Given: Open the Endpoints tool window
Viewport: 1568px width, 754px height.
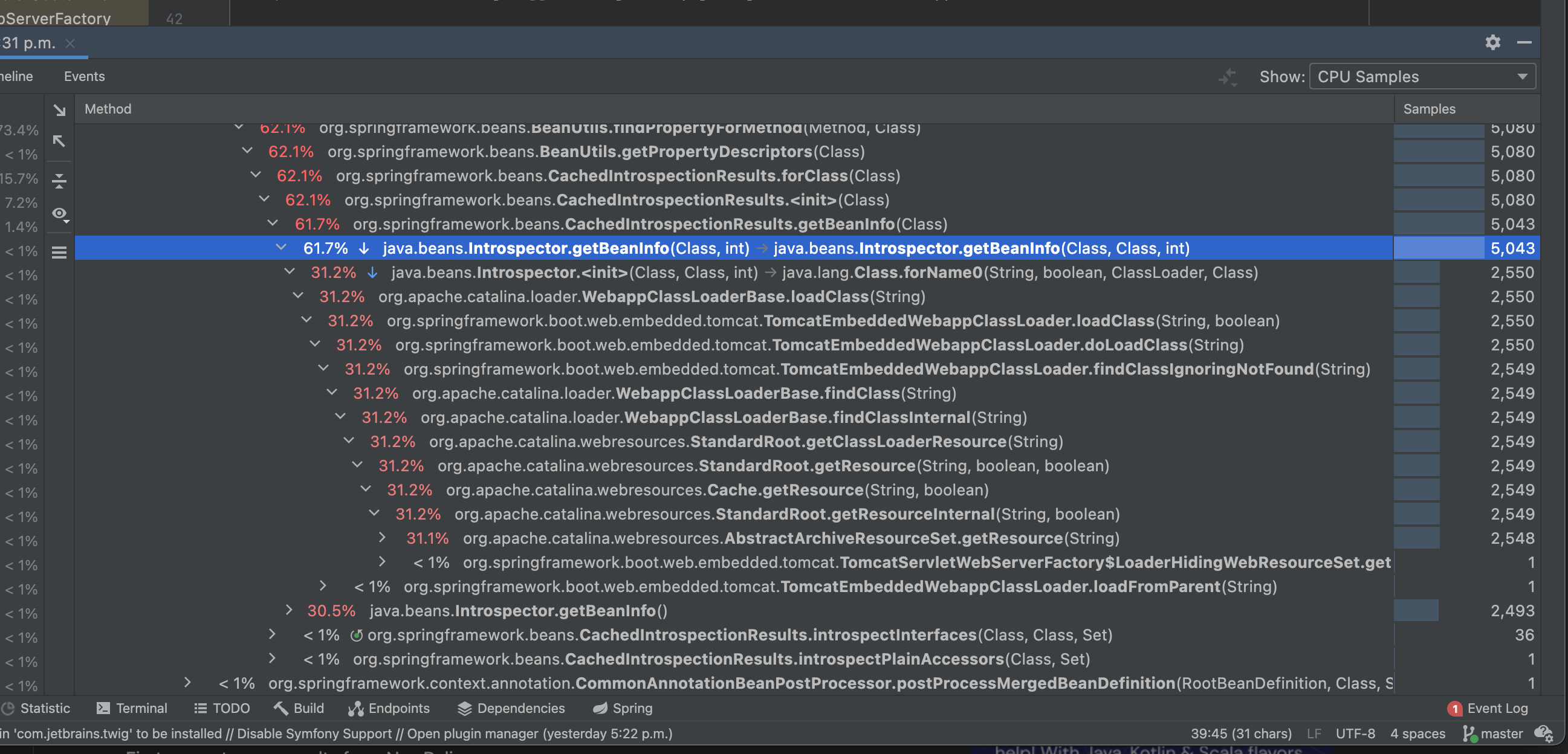Looking at the screenshot, I should tap(389, 708).
